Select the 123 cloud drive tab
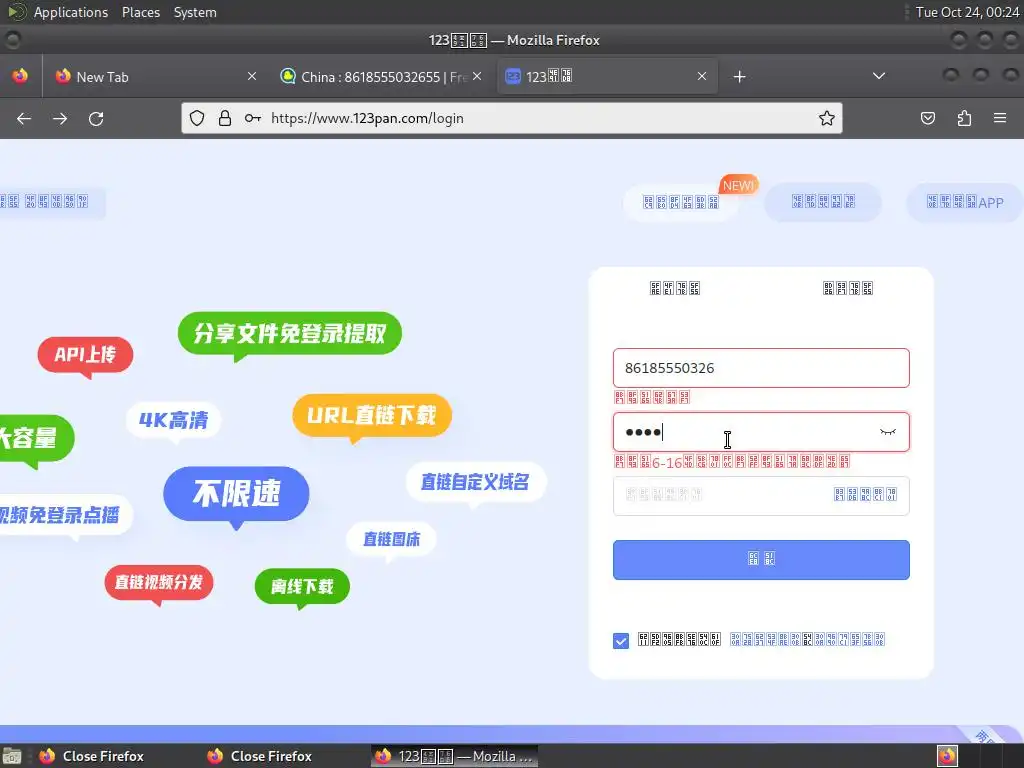Image resolution: width=1024 pixels, height=768 pixels. [607, 76]
